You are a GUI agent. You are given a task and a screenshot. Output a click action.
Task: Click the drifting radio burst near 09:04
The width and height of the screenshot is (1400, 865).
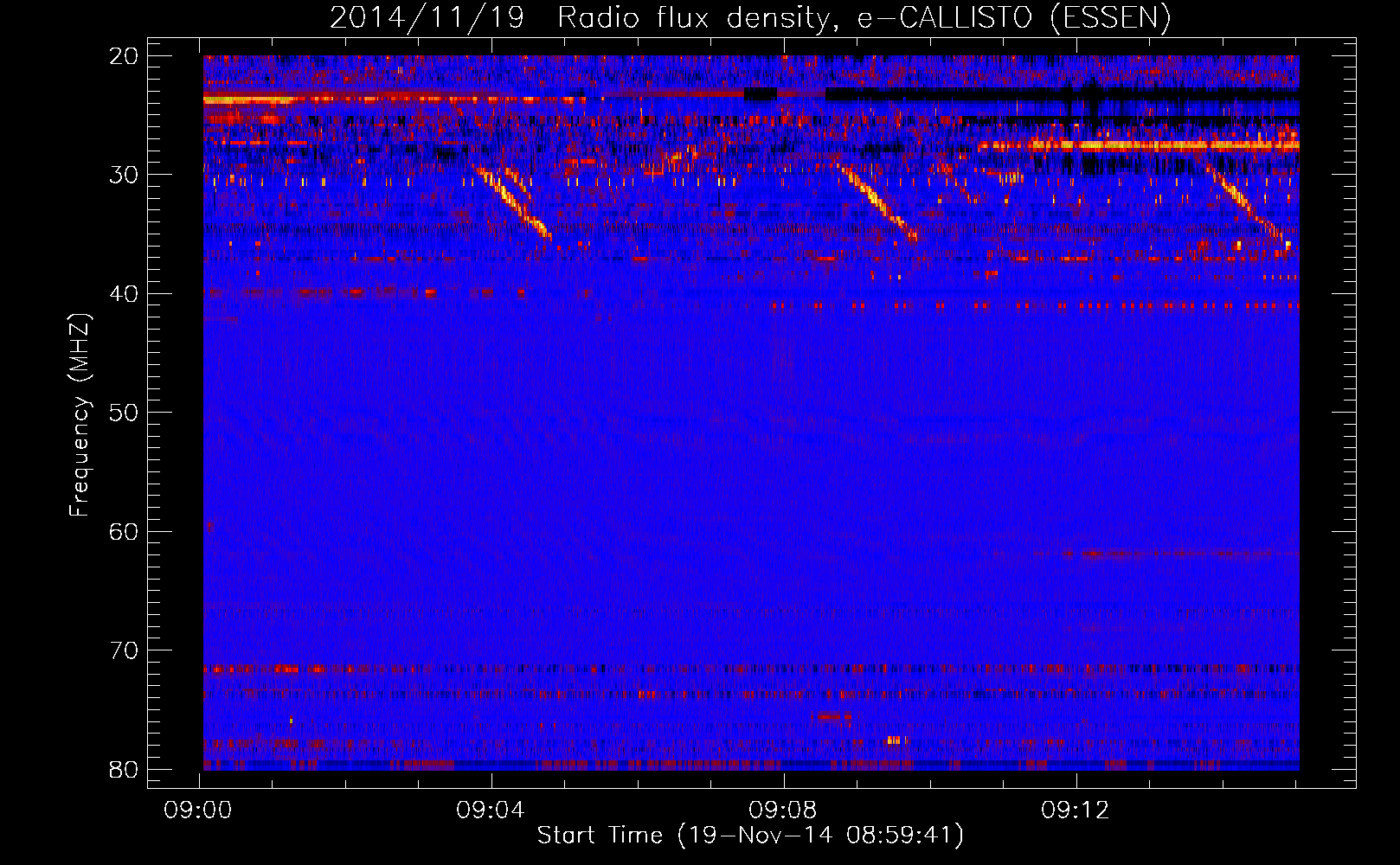pyautogui.click(x=514, y=203)
